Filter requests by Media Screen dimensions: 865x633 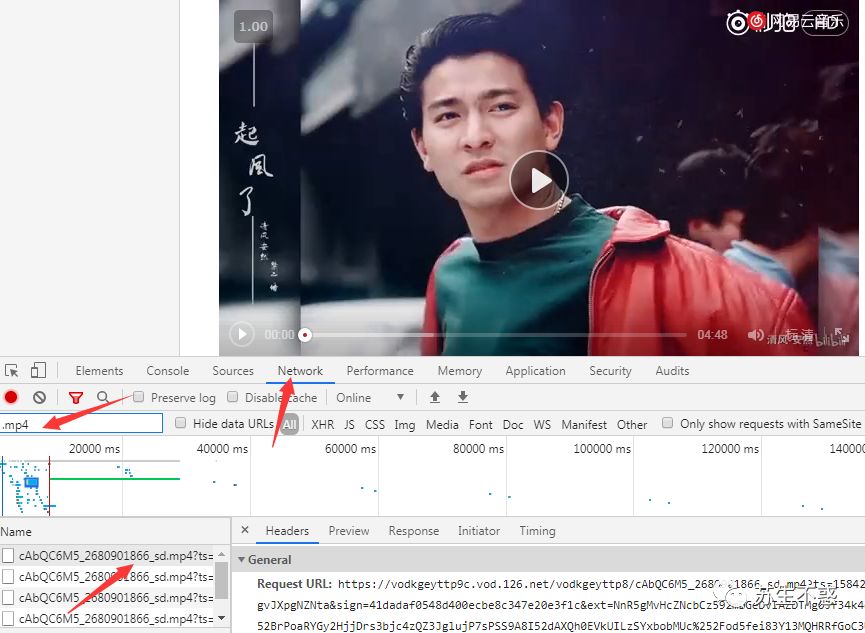tap(442, 424)
